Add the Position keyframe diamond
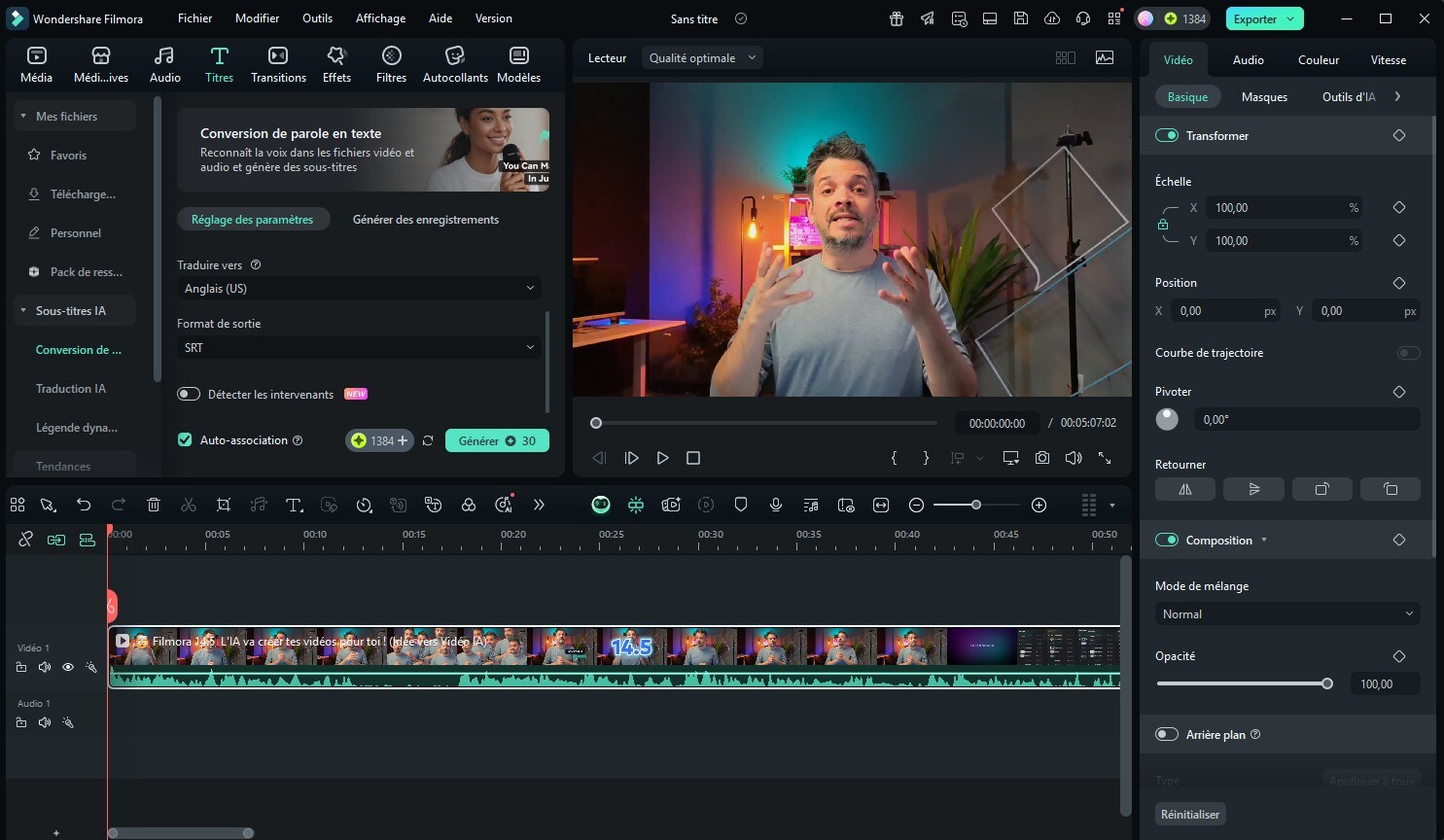The image size is (1444, 840). [1399, 283]
